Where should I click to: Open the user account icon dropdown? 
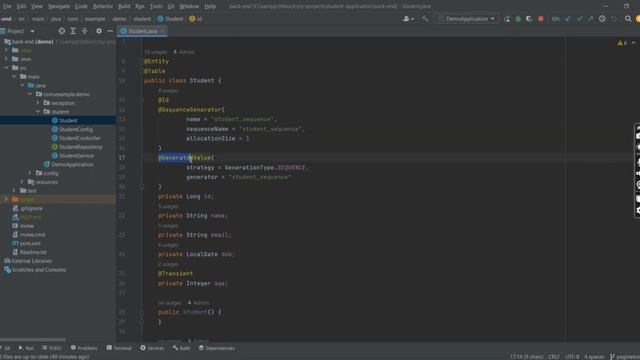coord(409,19)
